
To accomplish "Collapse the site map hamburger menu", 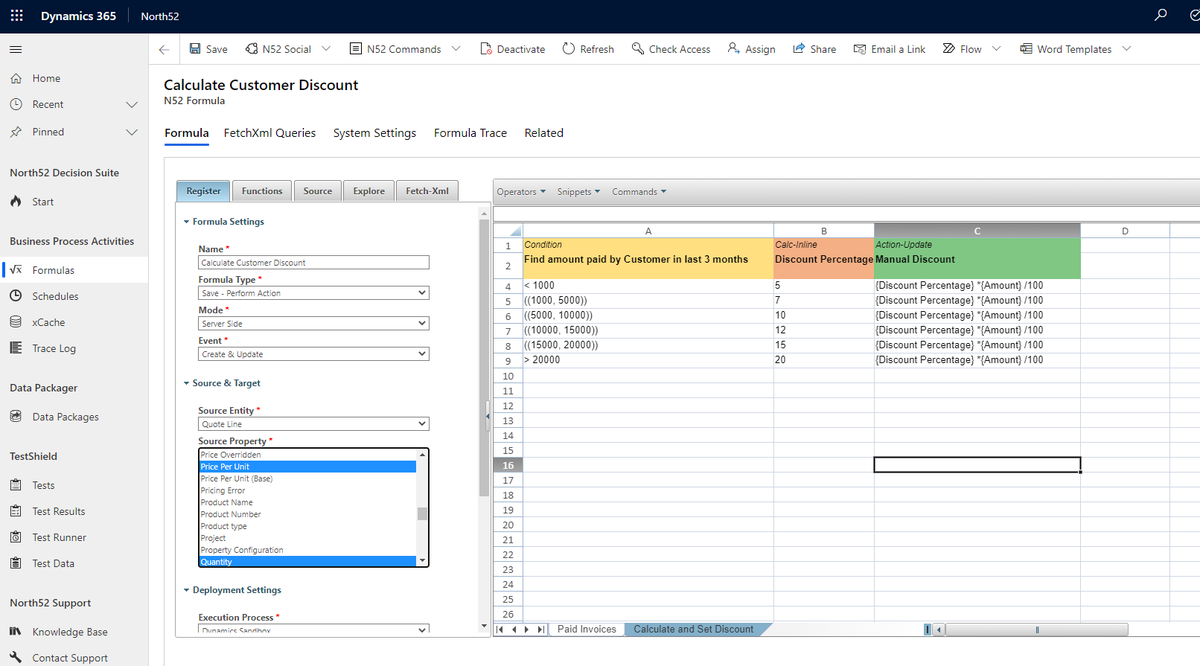I will click(15, 49).
